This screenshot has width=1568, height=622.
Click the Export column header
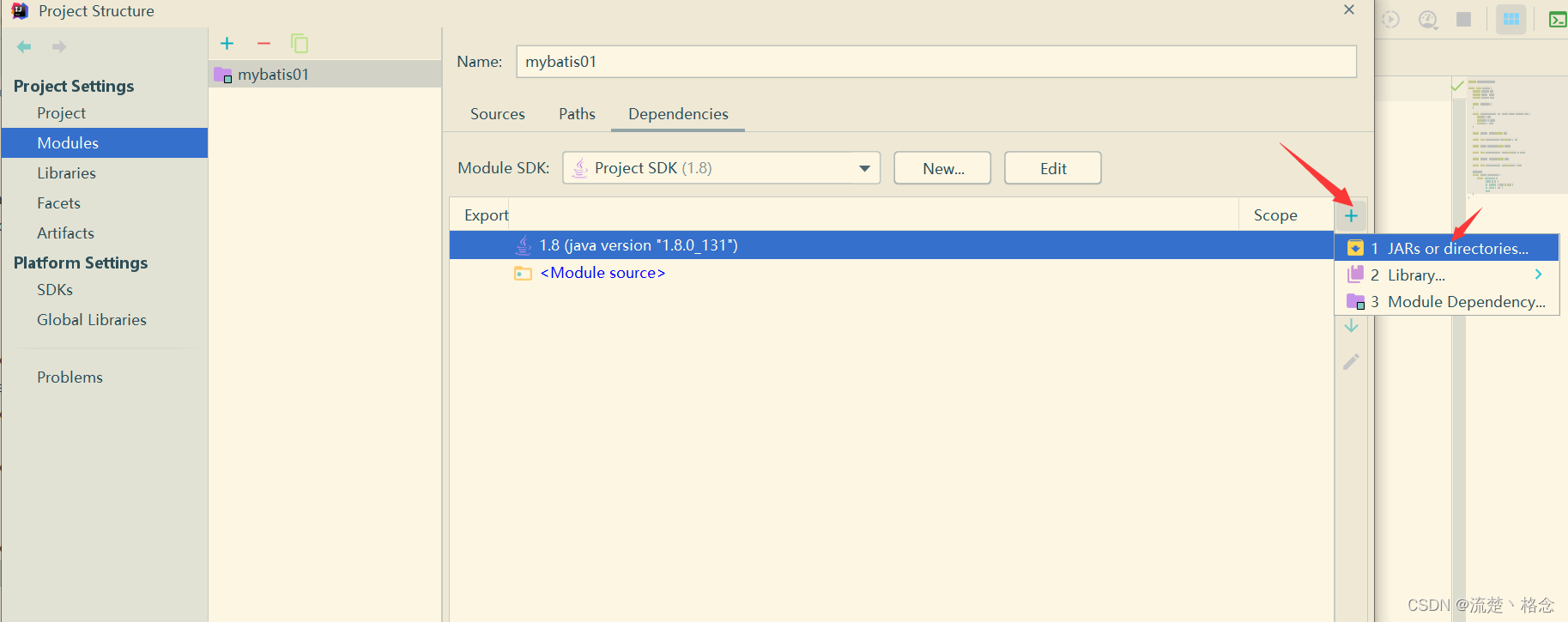[x=486, y=215]
